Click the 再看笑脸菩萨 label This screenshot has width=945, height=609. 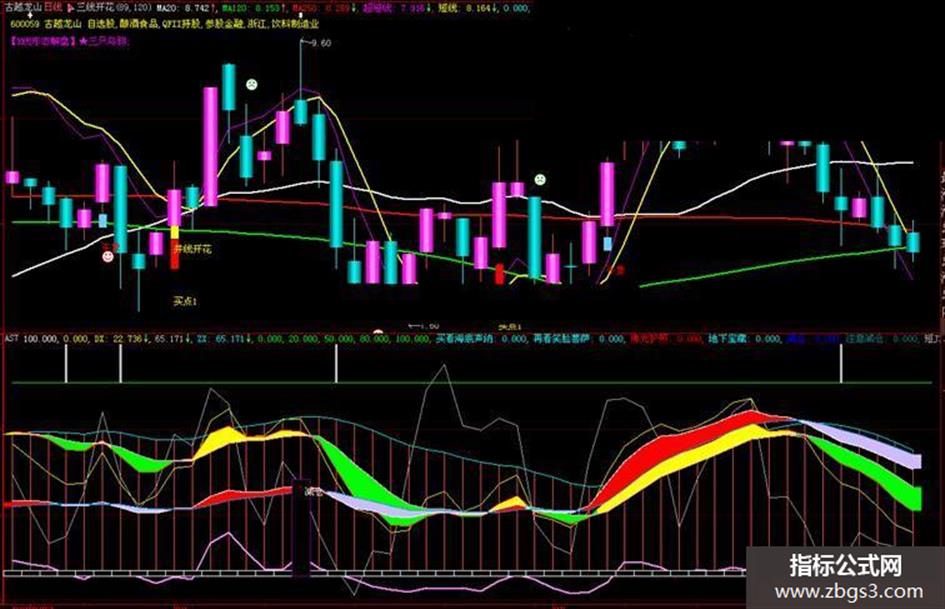click(562, 339)
